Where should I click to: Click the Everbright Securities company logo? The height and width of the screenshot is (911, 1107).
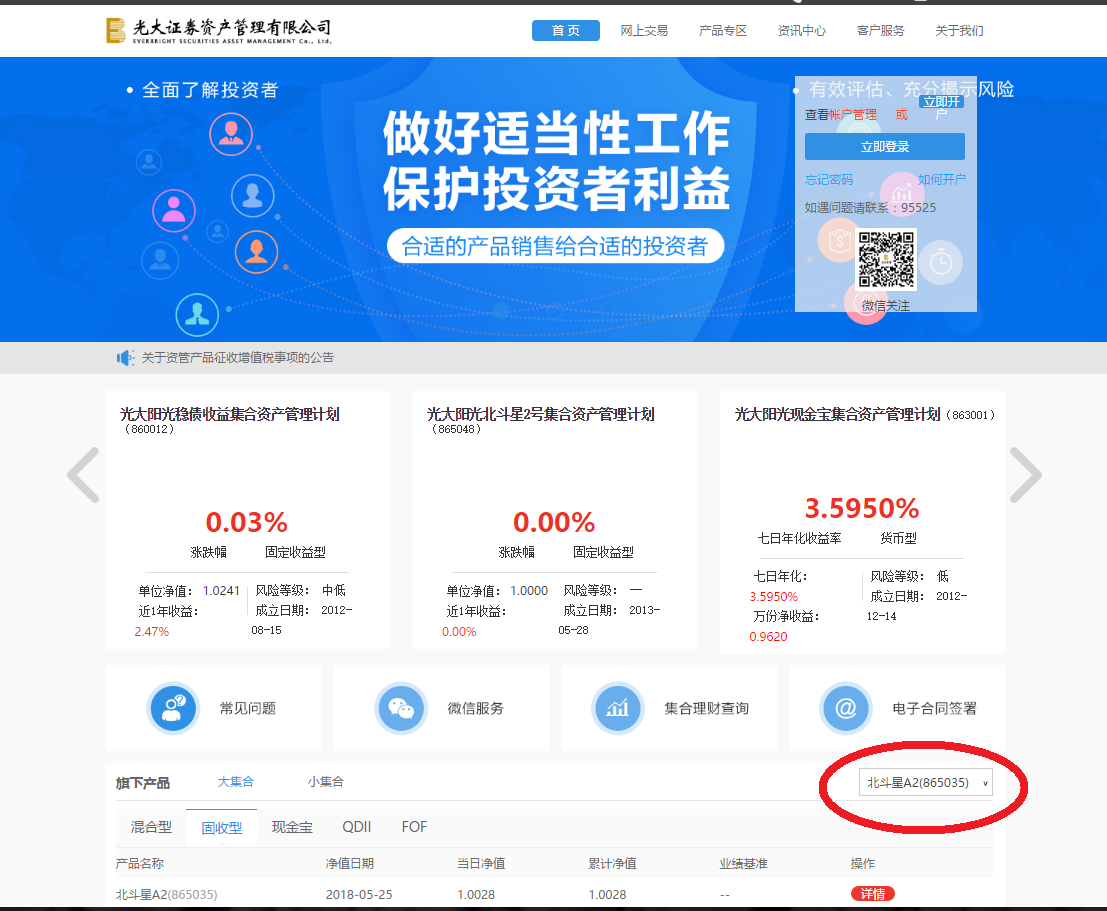point(219,30)
